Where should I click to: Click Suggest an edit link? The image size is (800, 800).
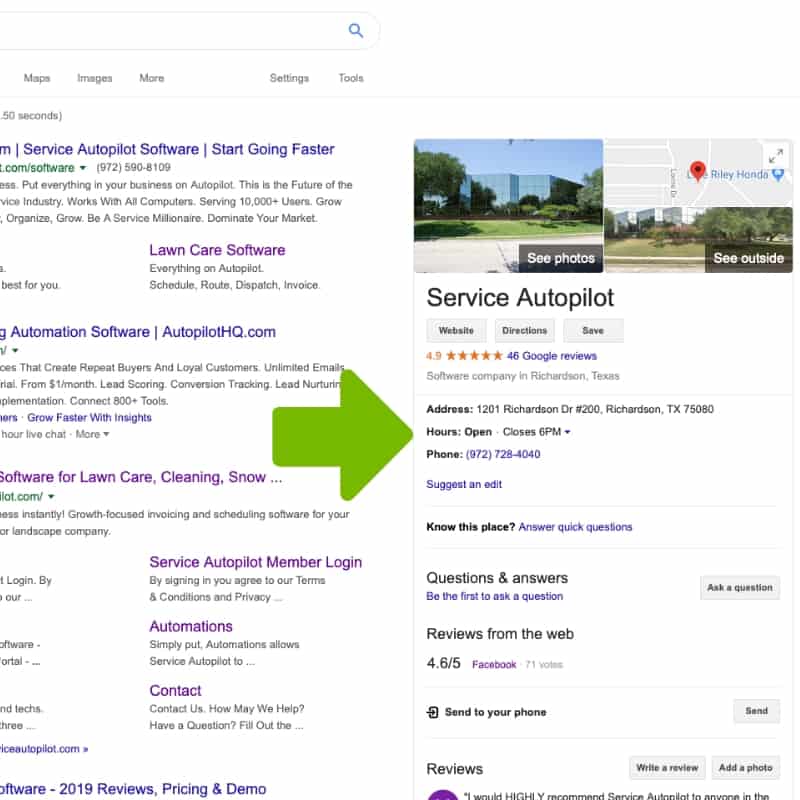coord(464,484)
